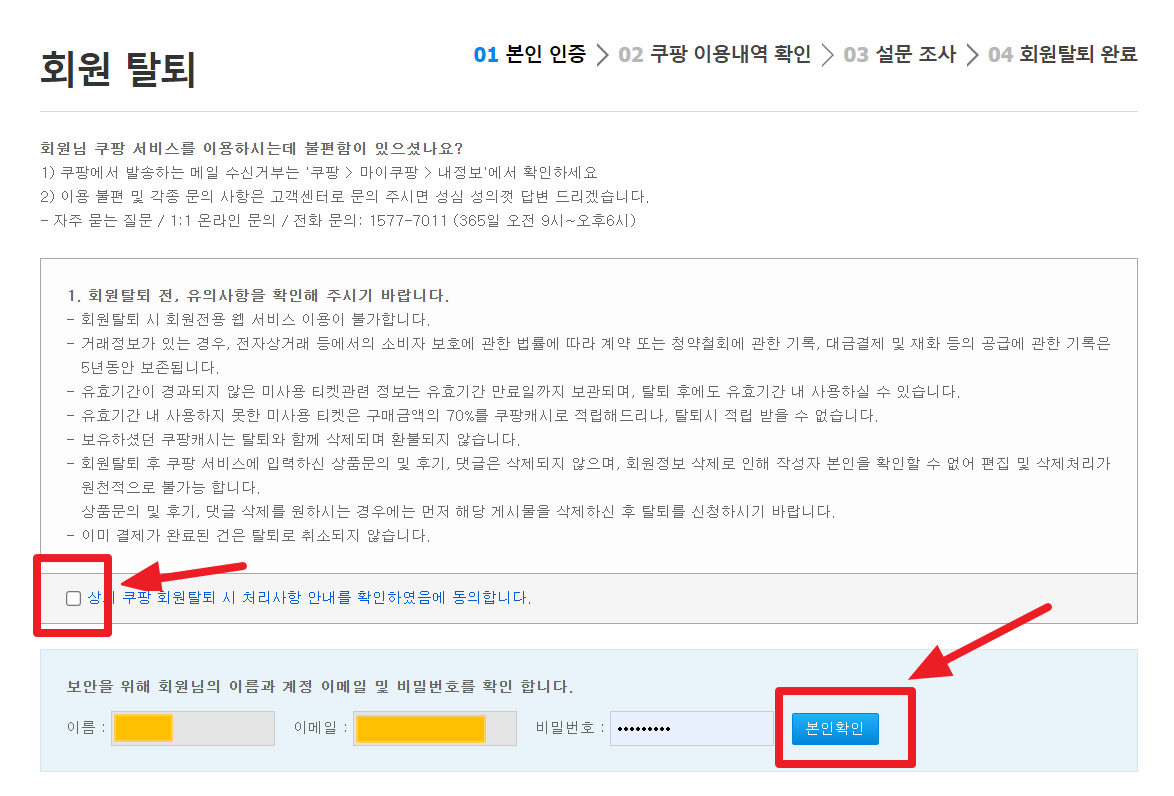Click the line 회원님 쿠팡 서비스를 이용하시는데
This screenshot has width=1174, height=796.
(x=252, y=148)
